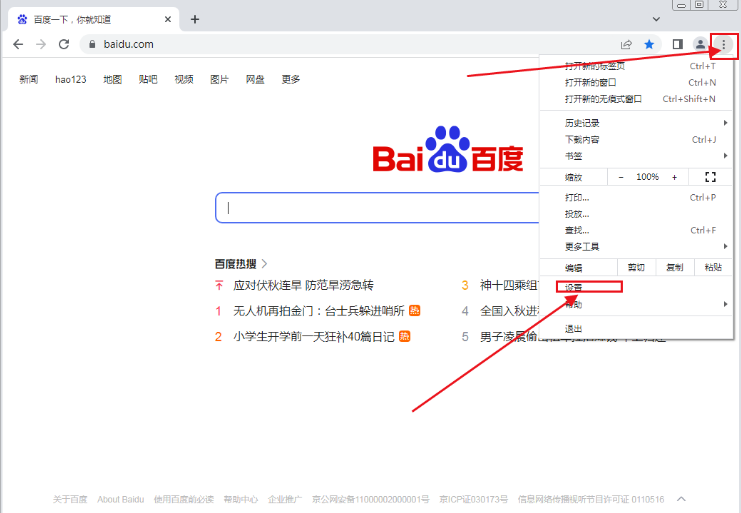The image size is (741, 513).
Task: Open the 网盘 link
Action: [x=255, y=79]
